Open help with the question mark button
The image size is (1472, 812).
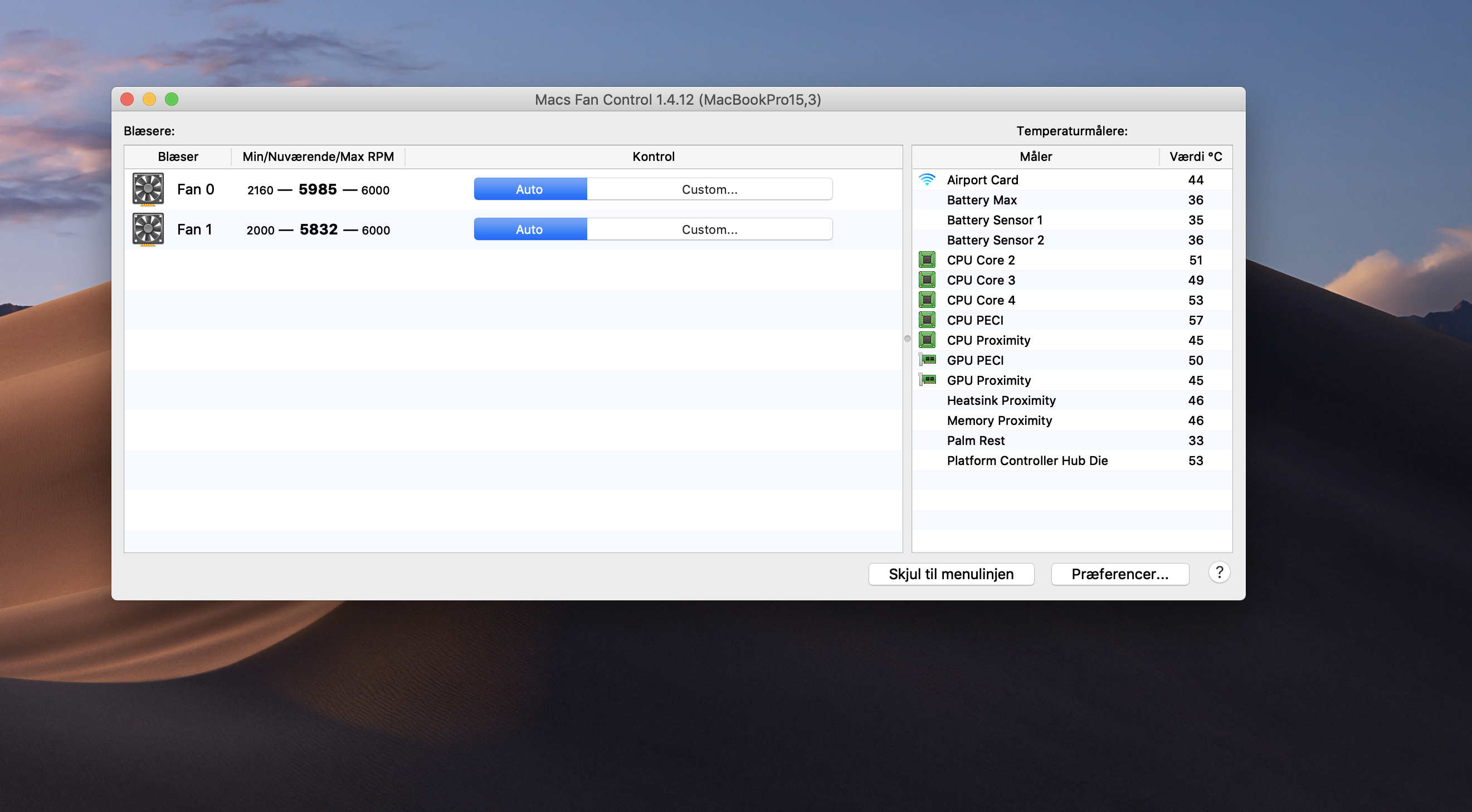pyautogui.click(x=1219, y=573)
